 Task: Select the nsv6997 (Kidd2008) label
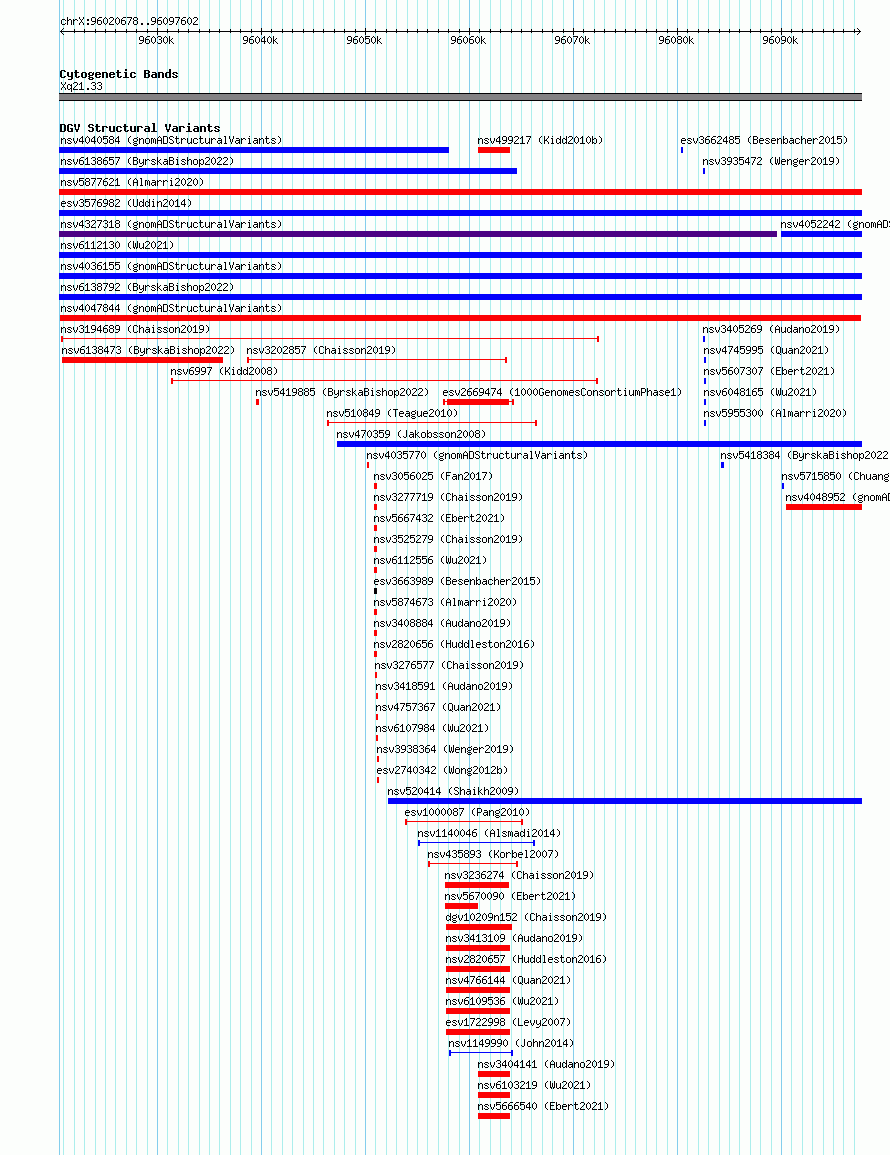pos(224,371)
